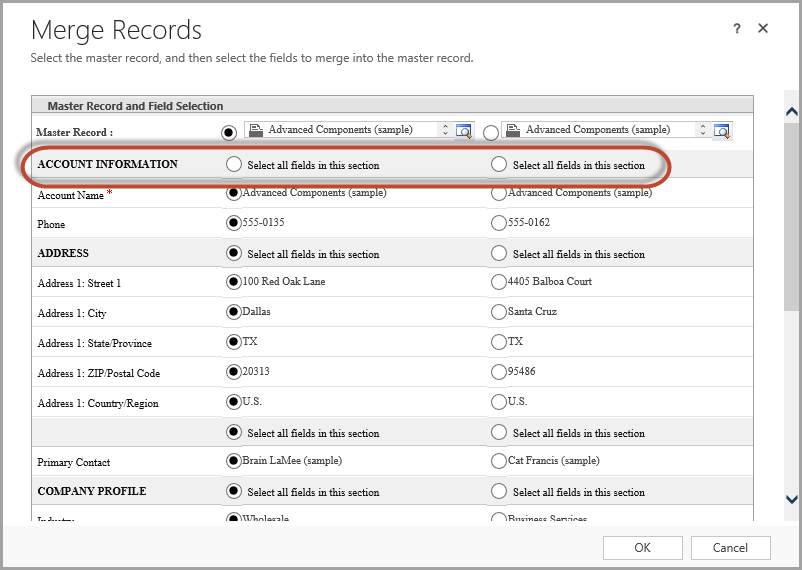Image resolution: width=802 pixels, height=570 pixels.
Task: Click left master record lookup field
Action: tap(341, 130)
